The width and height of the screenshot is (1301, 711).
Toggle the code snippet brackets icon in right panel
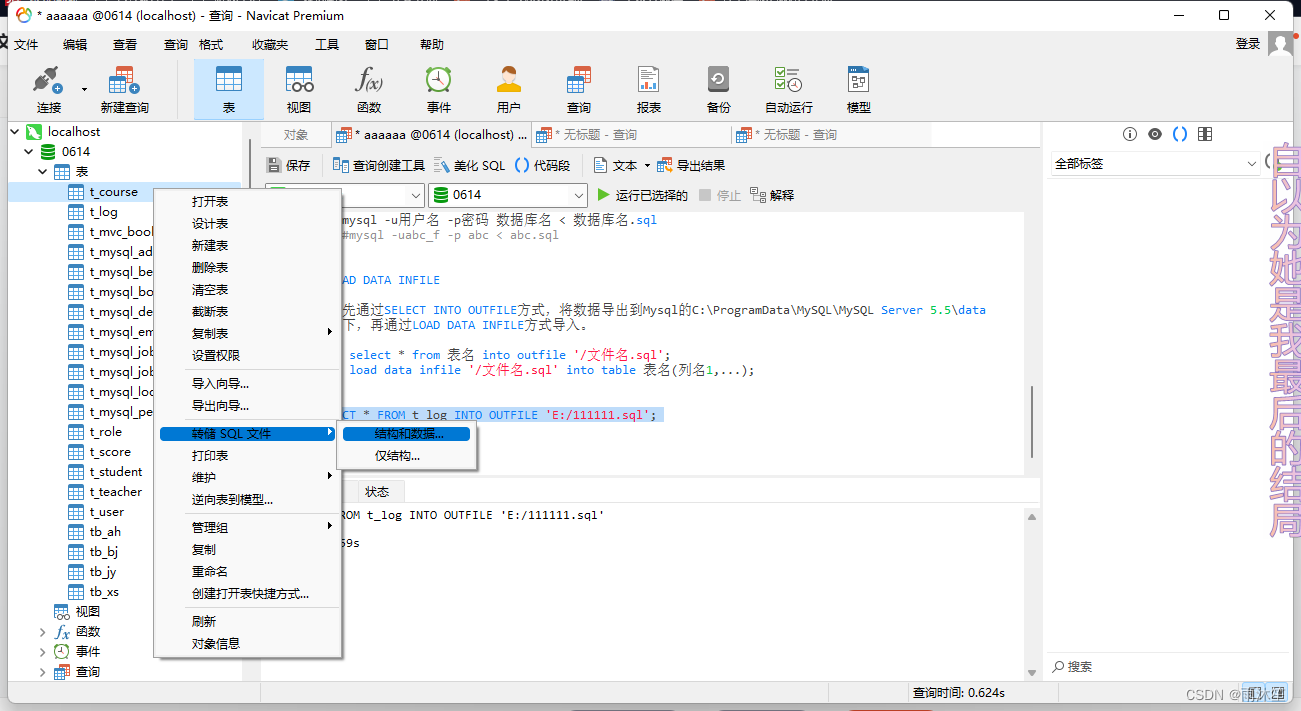pyautogui.click(x=1180, y=134)
